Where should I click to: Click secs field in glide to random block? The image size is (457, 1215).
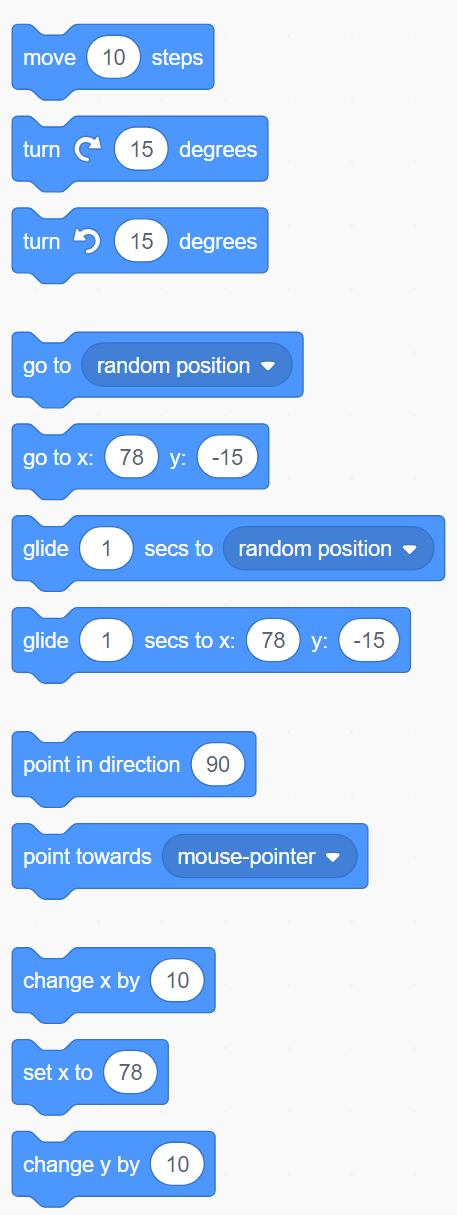[106, 549]
